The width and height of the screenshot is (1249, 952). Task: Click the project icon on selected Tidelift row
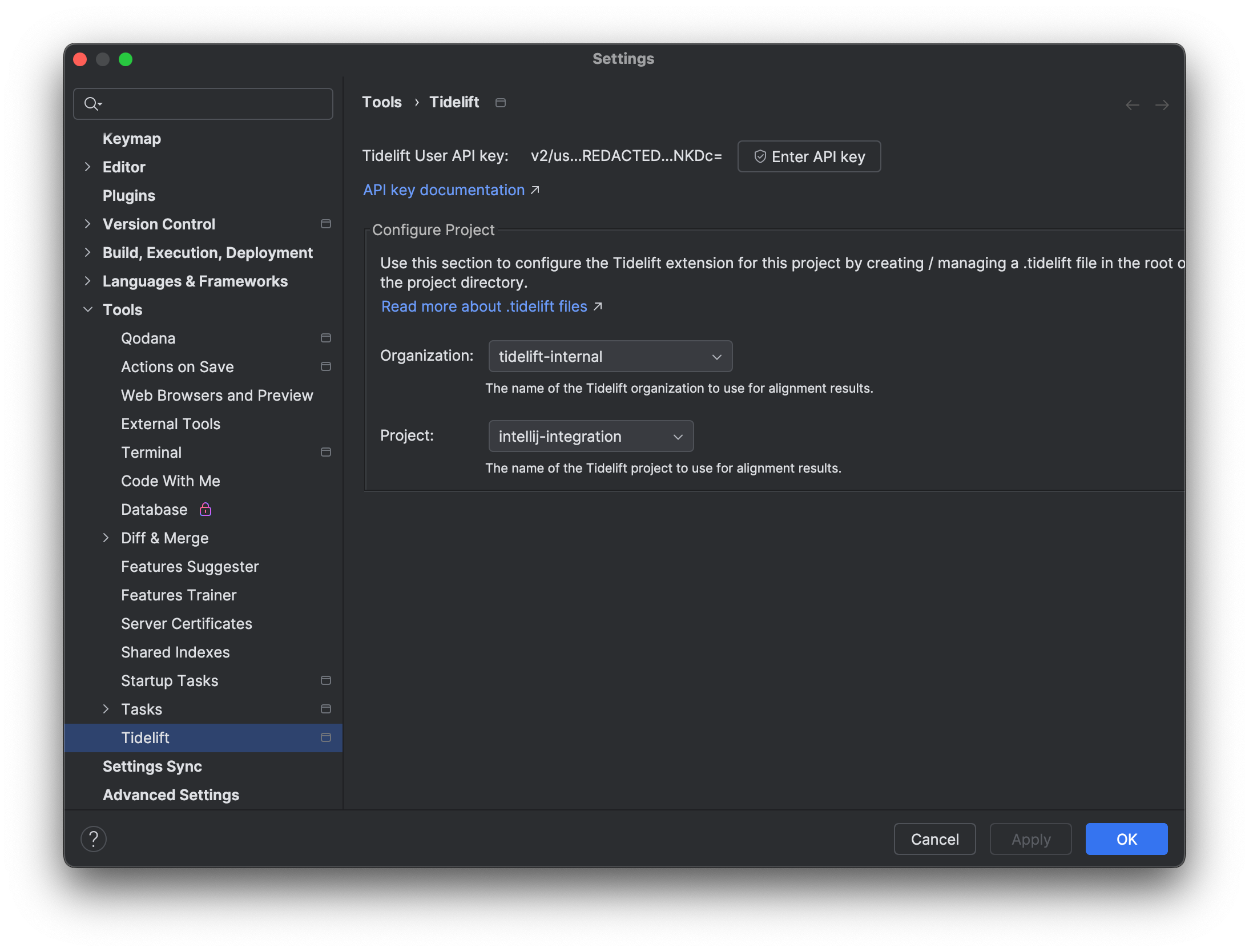[x=326, y=737]
